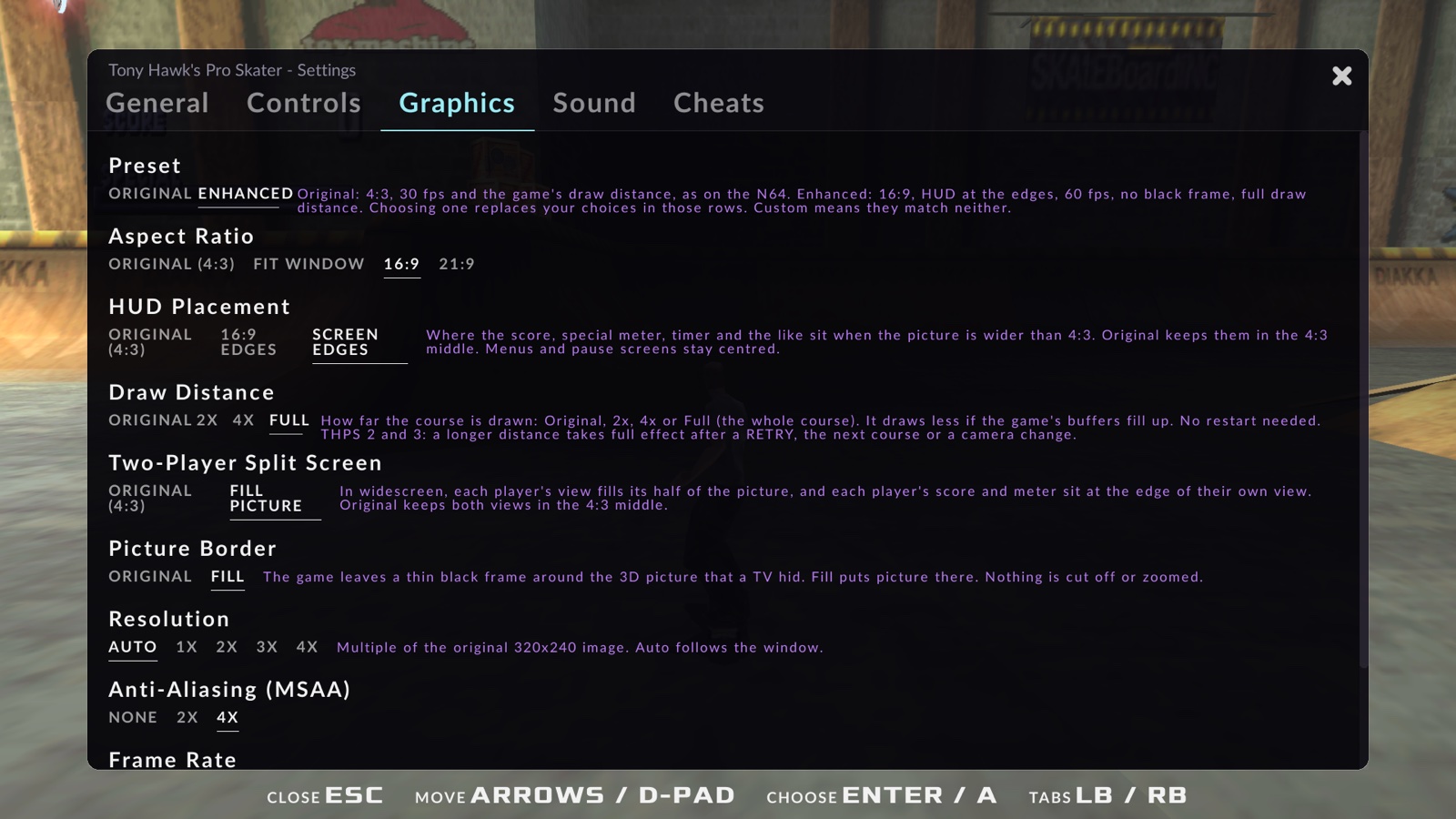Screen dimensions: 1456x819
Task: Go to the Sound tab
Action: click(594, 103)
